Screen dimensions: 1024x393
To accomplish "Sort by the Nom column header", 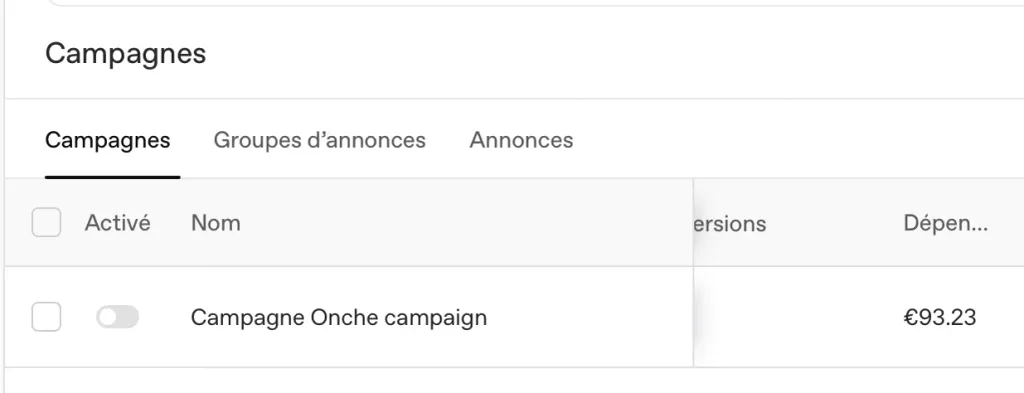I will 216,223.
